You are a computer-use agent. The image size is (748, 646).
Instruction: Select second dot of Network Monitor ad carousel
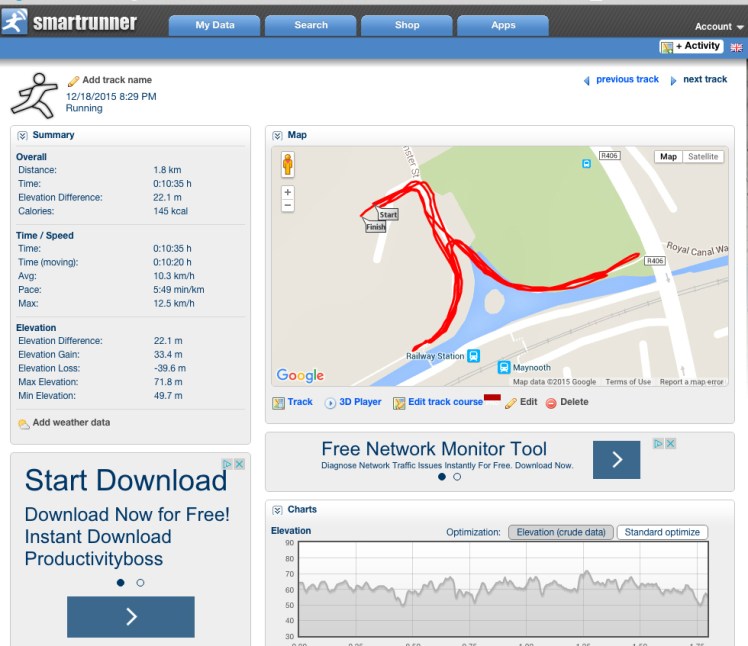coord(457,477)
